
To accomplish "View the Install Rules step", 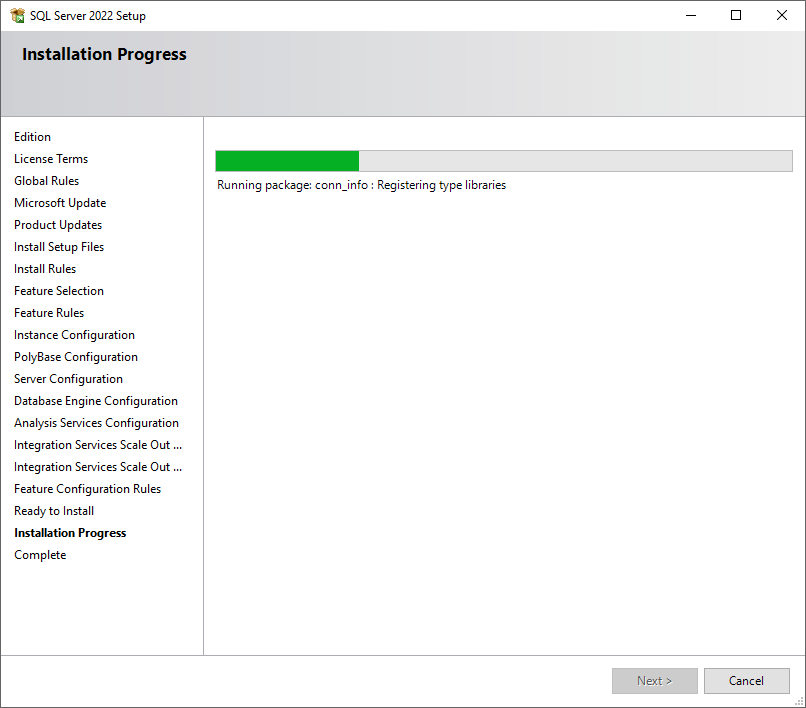I will point(44,268).
